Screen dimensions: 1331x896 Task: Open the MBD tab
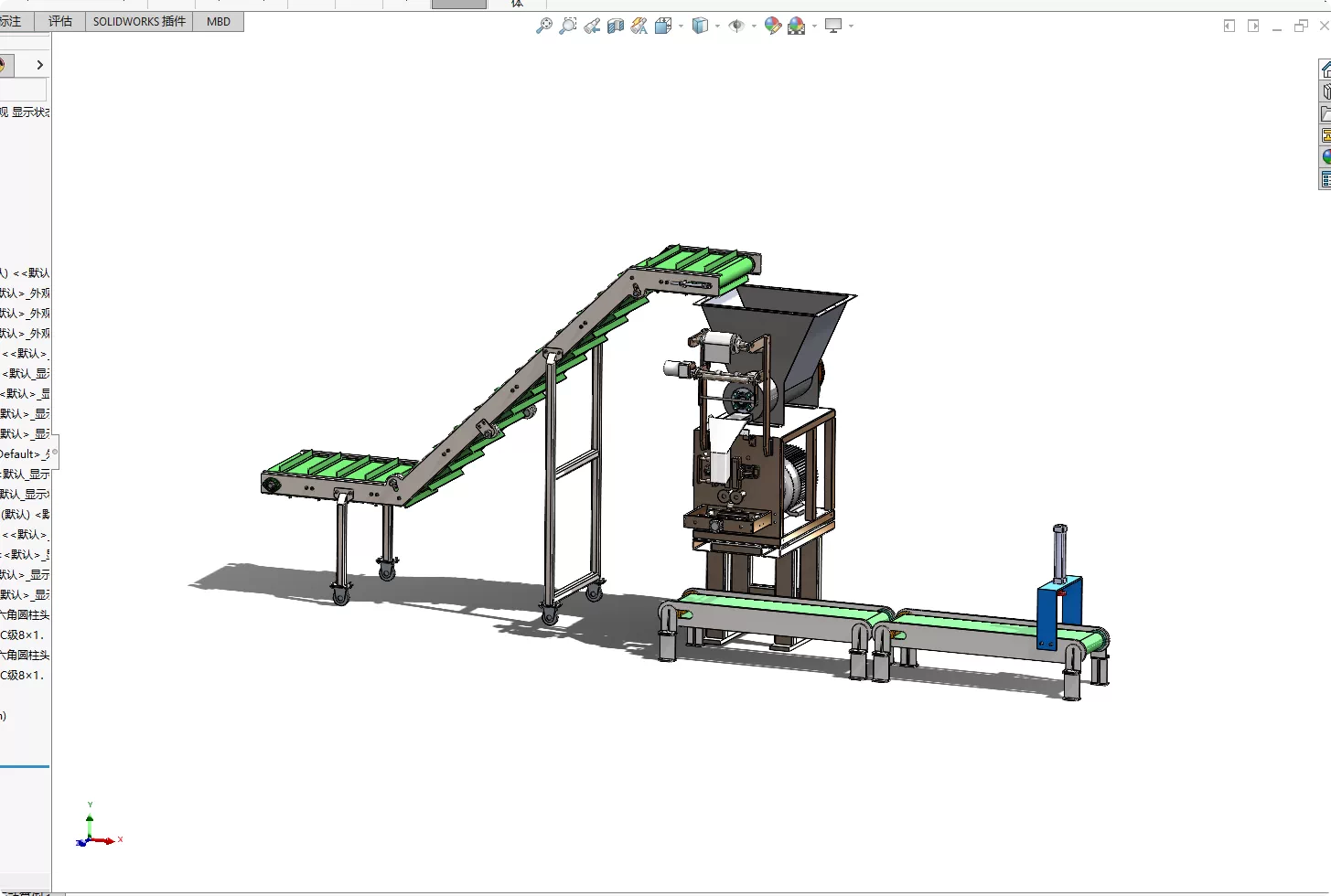pos(219,21)
